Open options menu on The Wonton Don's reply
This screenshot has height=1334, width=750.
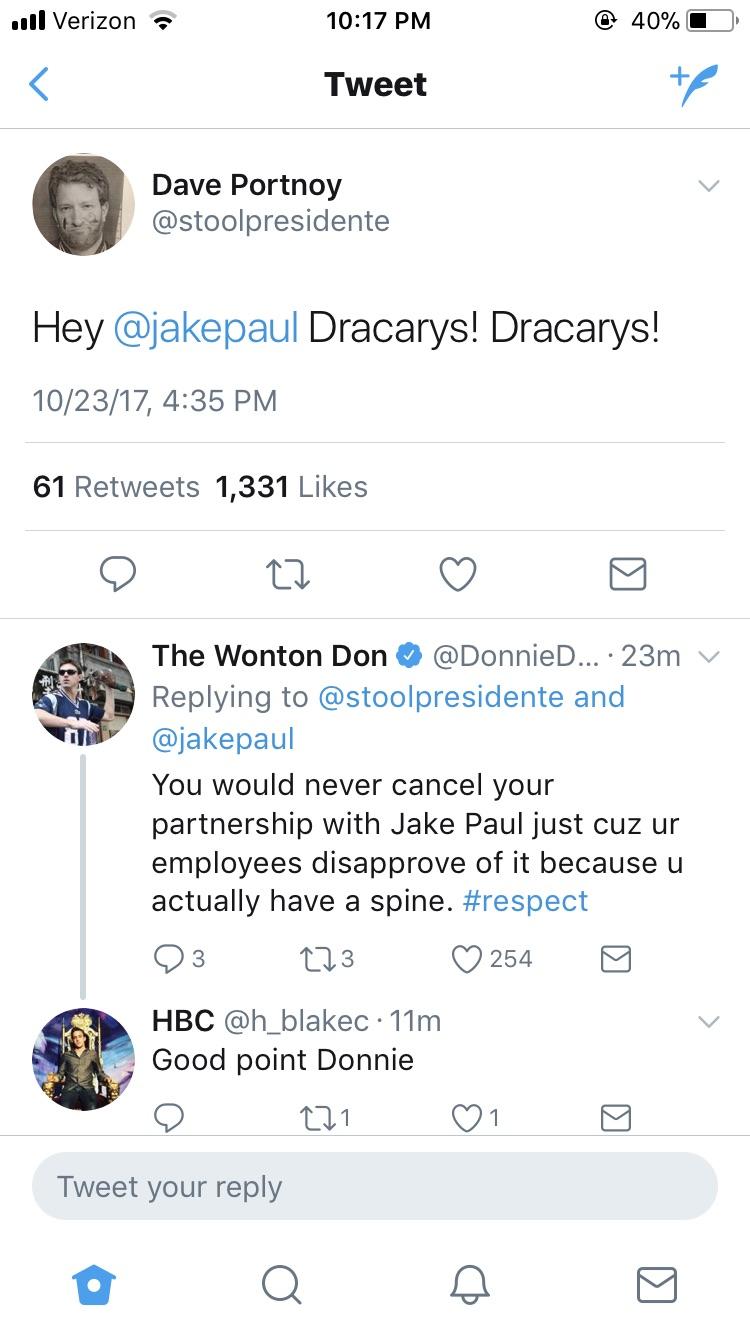click(709, 658)
